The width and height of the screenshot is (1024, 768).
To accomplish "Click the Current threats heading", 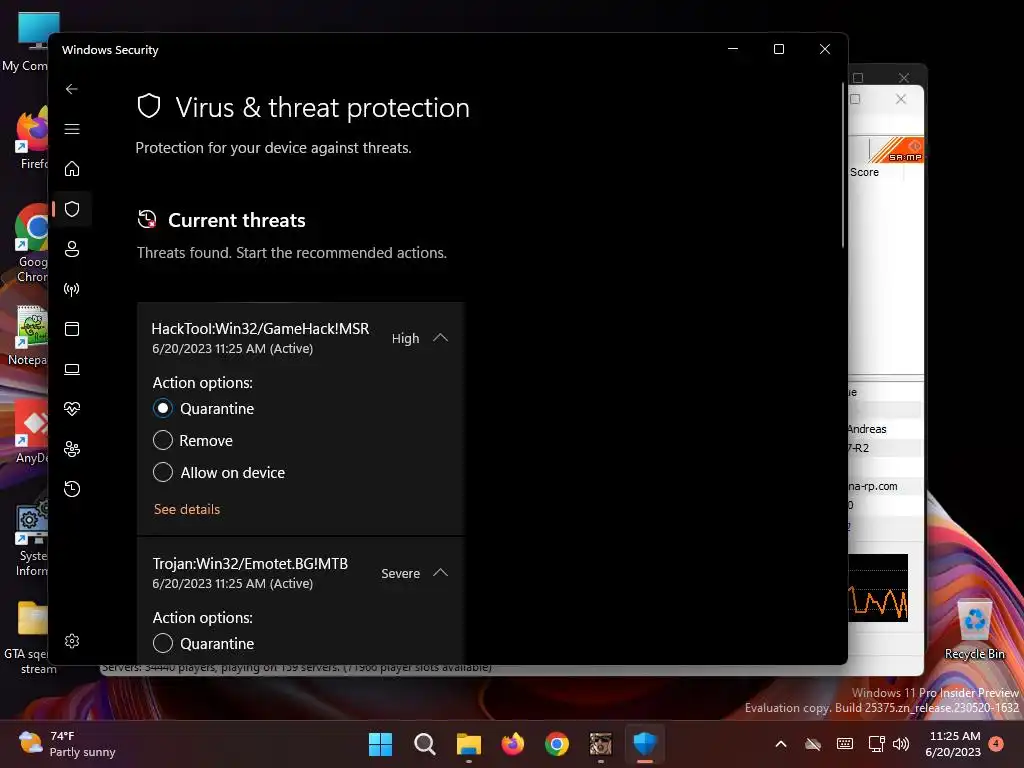I will click(x=236, y=221).
